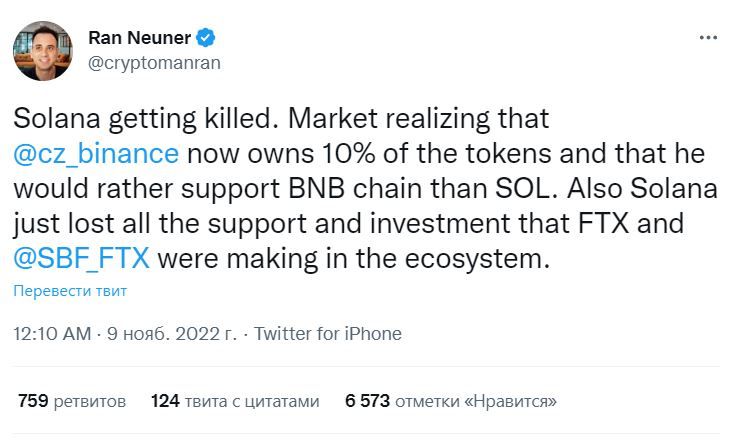The height and width of the screenshot is (441, 741).
Task: Open the tweet options three-dot menu
Action: coord(708,39)
